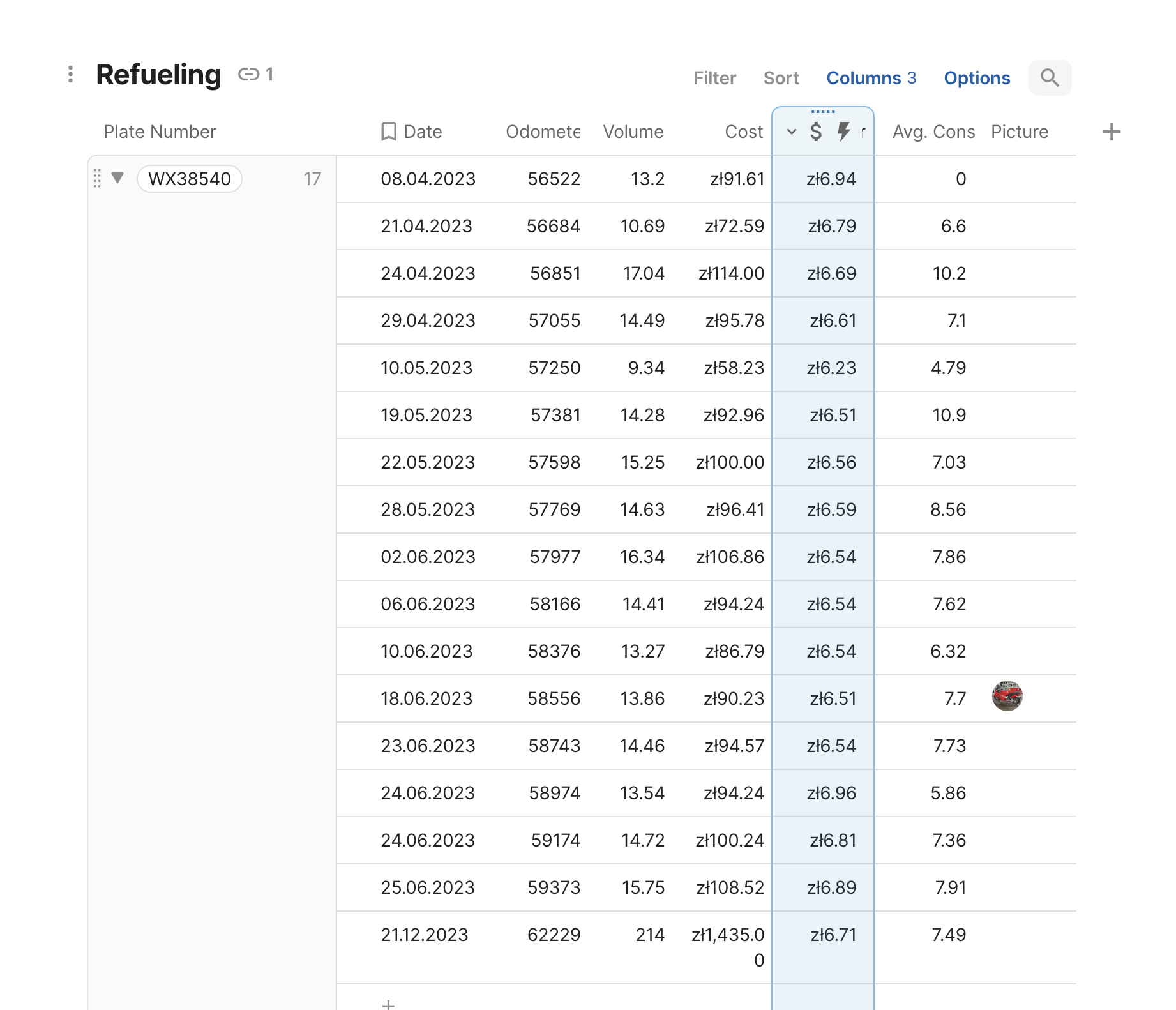Click the WX38540 plate number tag

[190, 179]
